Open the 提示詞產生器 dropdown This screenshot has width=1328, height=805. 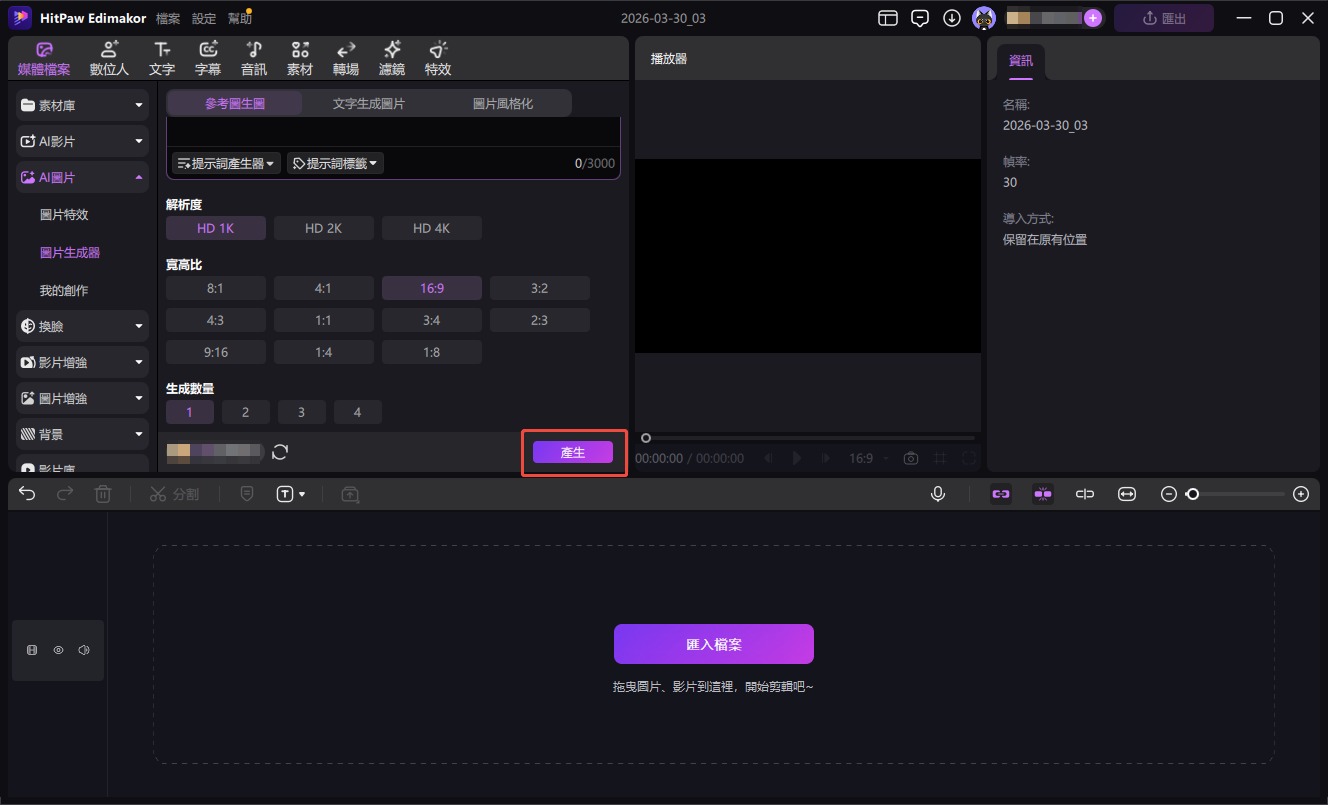pos(226,163)
